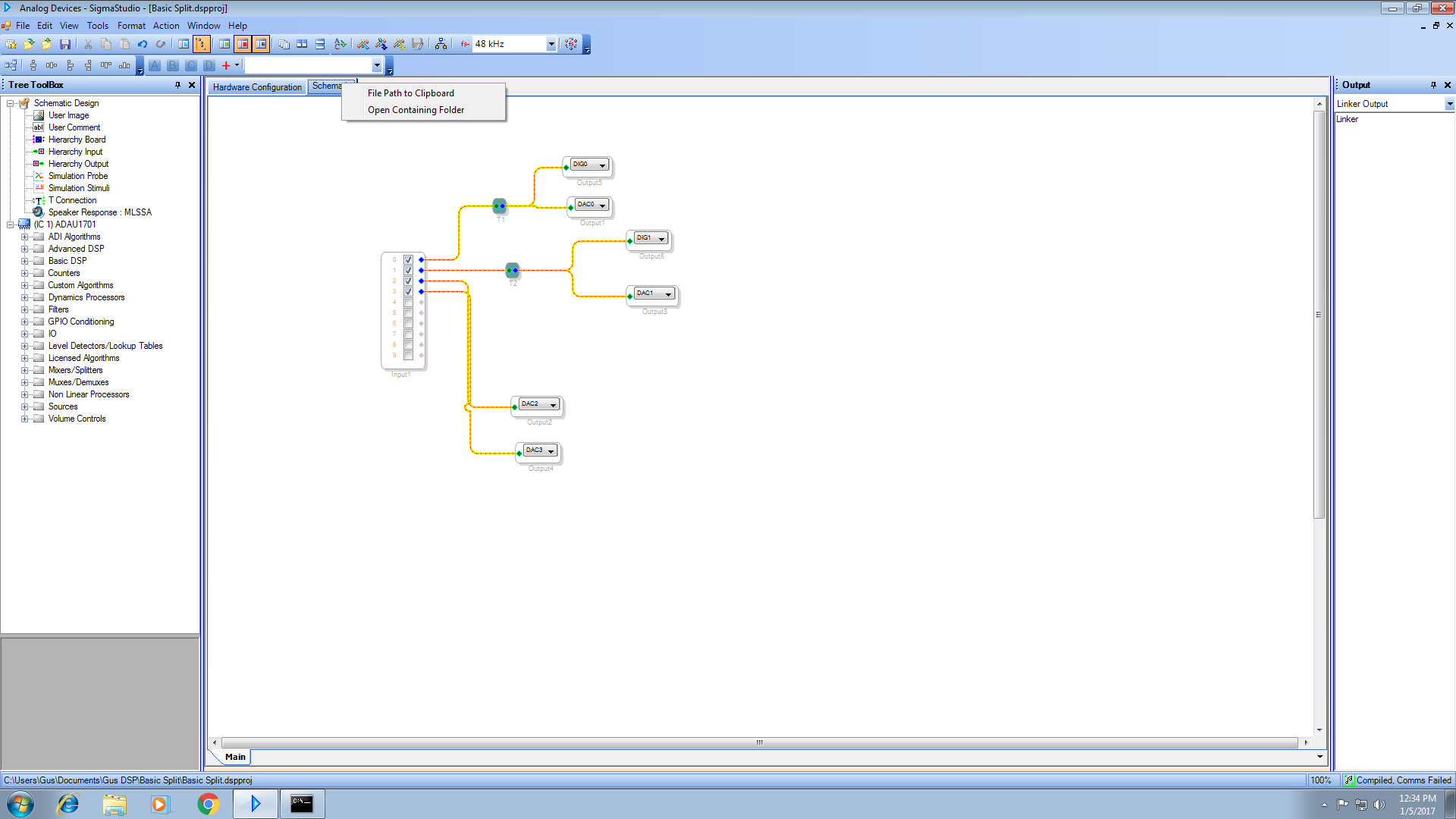
Task: Select the Simulation Probe tree item
Action: tap(78, 176)
